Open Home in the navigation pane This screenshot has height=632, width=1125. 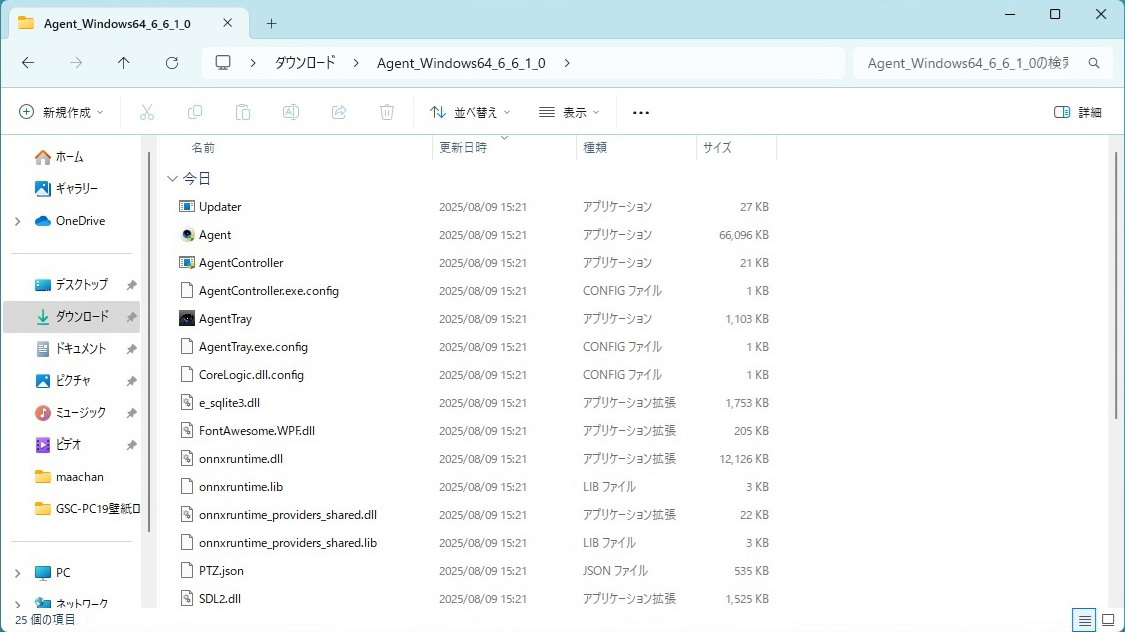coord(59,156)
